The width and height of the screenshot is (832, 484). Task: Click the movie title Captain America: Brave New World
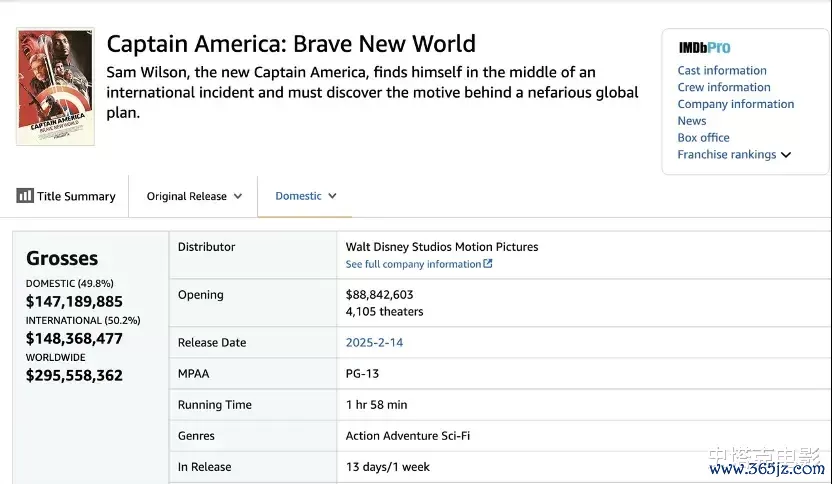[291, 44]
